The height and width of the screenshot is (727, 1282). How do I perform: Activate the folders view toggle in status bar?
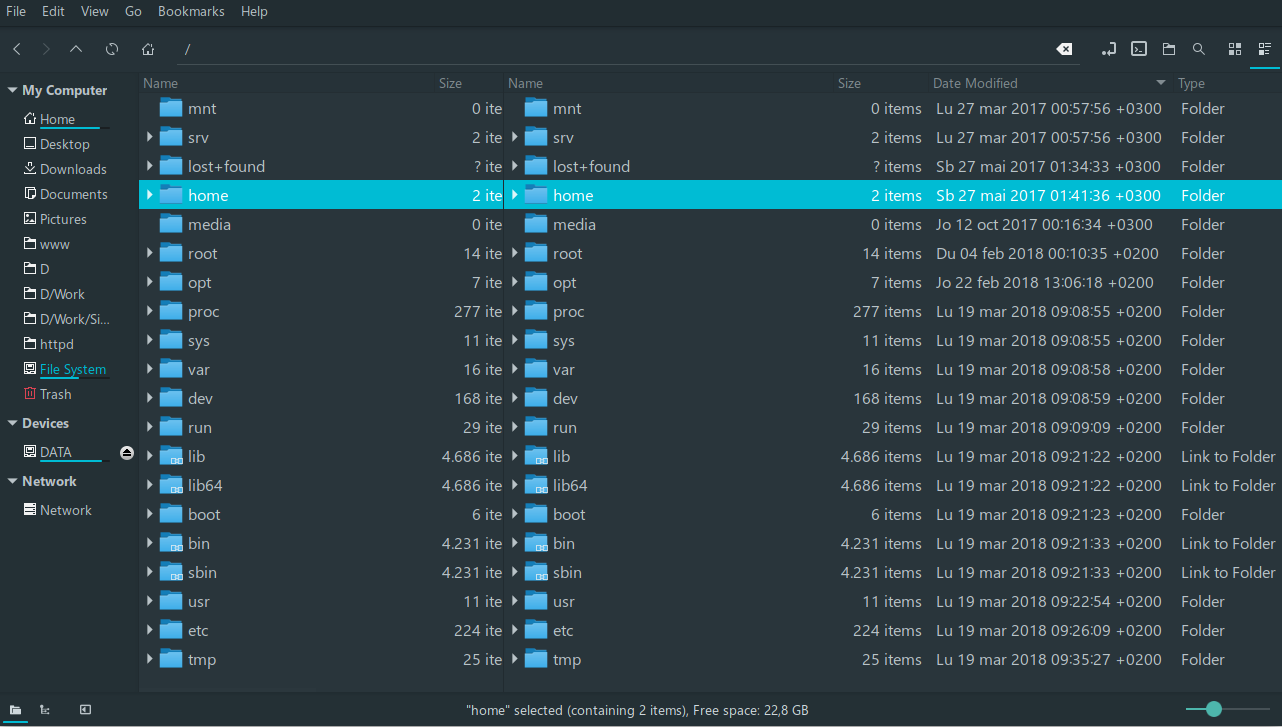(15, 710)
